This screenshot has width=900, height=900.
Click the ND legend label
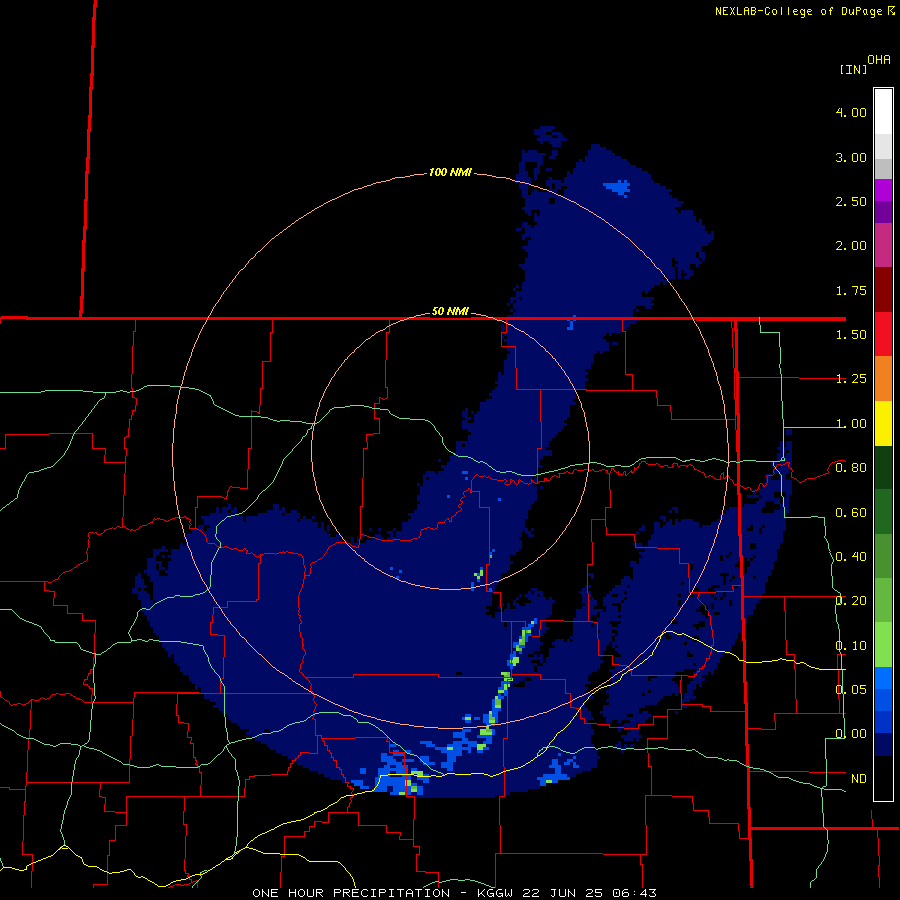pos(859,779)
